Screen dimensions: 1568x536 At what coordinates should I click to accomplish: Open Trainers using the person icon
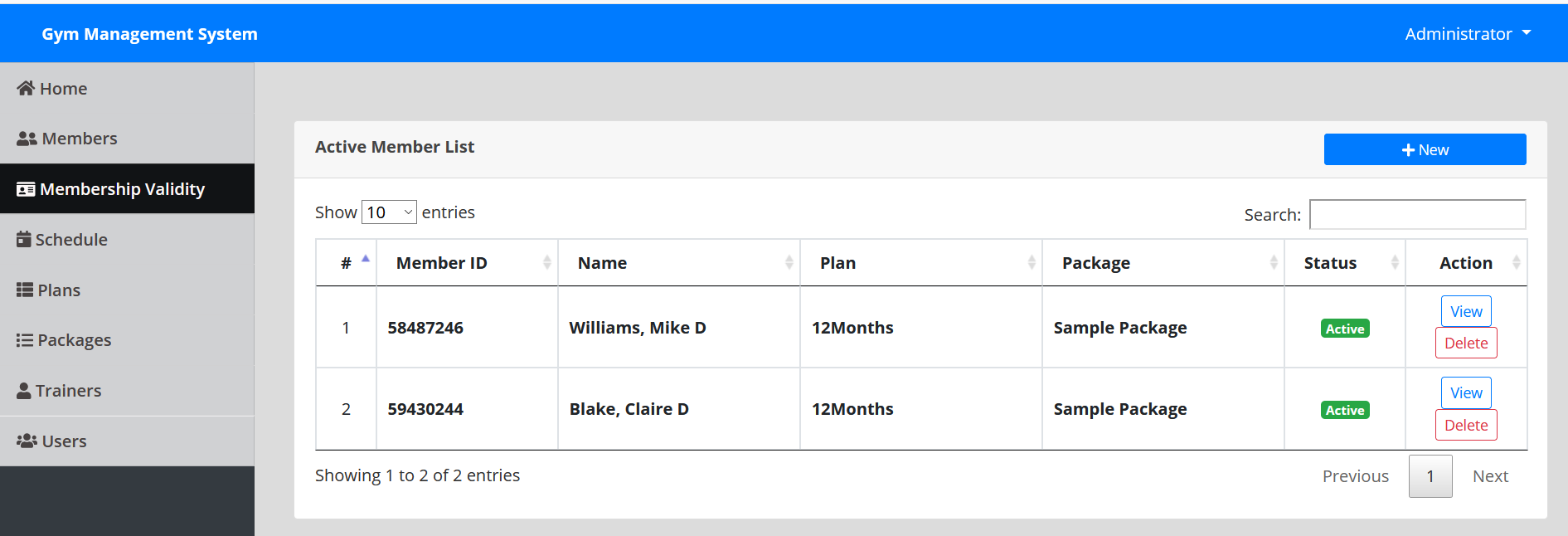point(24,390)
